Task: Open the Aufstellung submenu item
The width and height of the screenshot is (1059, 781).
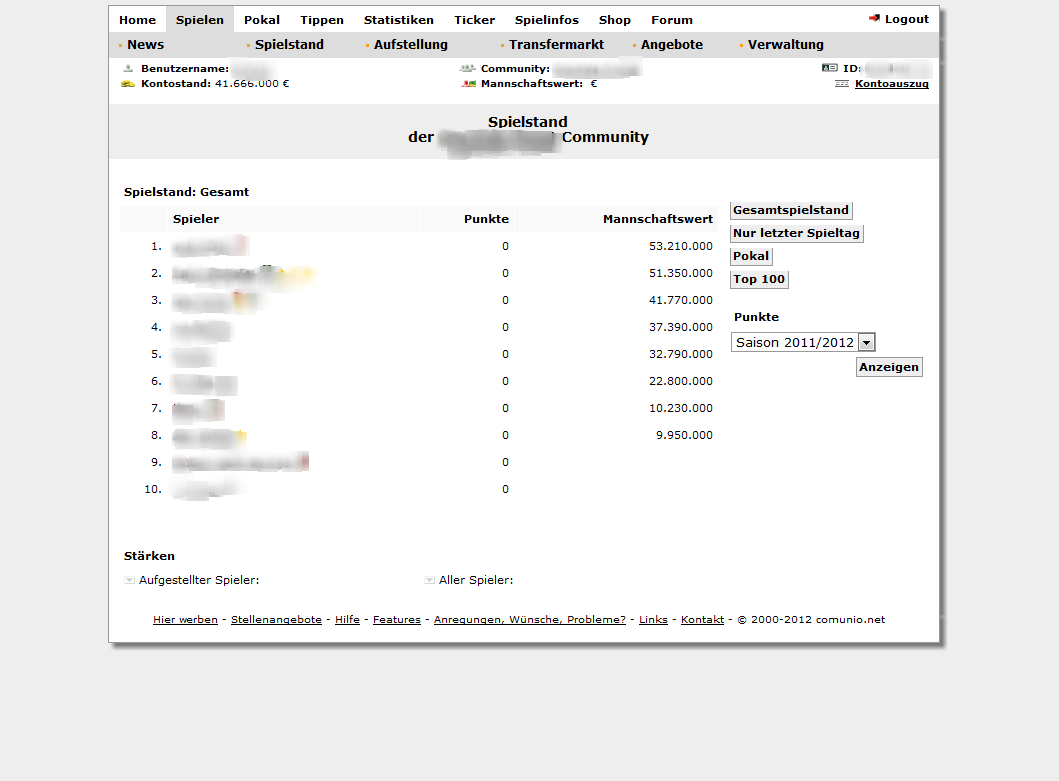Action: [x=410, y=45]
